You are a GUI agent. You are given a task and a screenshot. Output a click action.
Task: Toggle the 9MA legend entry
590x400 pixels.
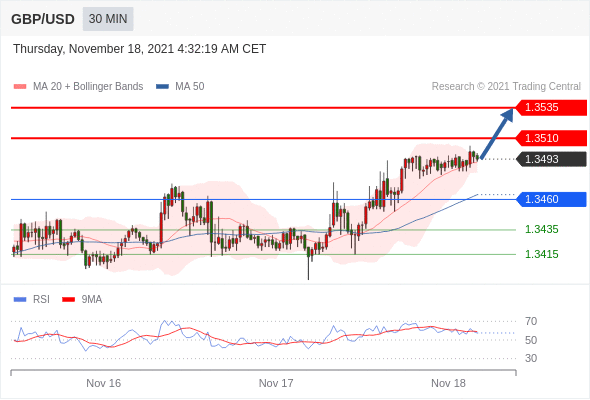[x=82, y=300]
